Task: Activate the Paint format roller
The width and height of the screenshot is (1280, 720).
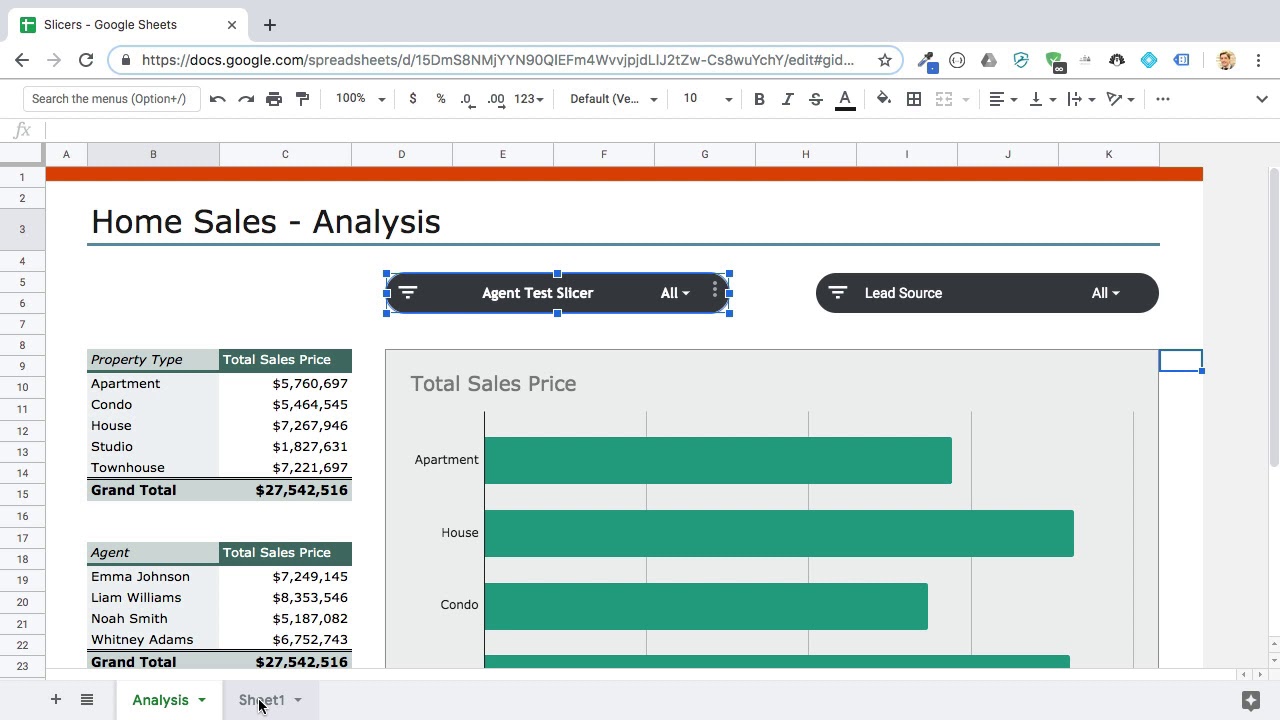Action: [x=302, y=99]
